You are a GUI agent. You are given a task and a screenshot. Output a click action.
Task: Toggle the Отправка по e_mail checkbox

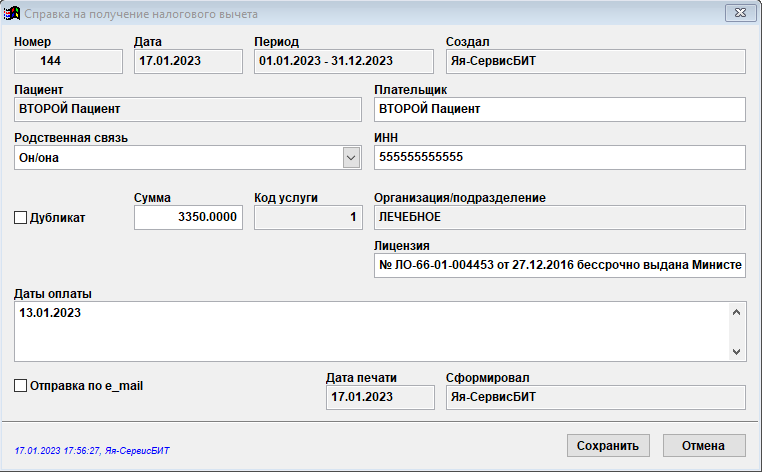point(21,385)
